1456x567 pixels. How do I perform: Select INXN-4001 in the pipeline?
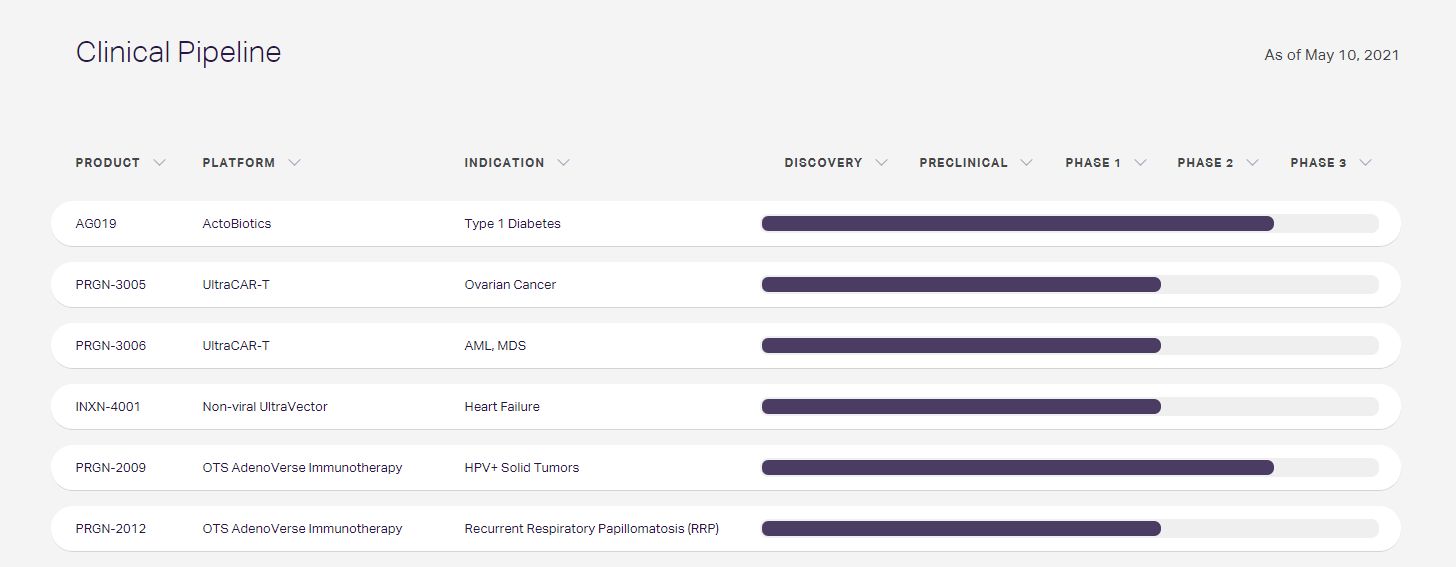coord(108,407)
